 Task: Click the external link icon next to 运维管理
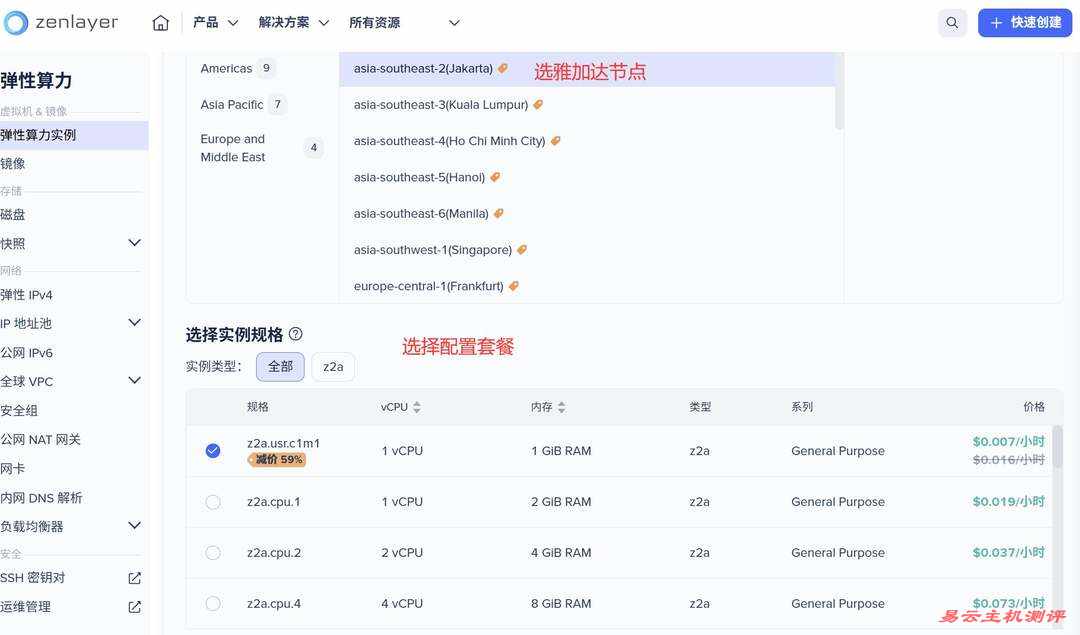coord(134,605)
